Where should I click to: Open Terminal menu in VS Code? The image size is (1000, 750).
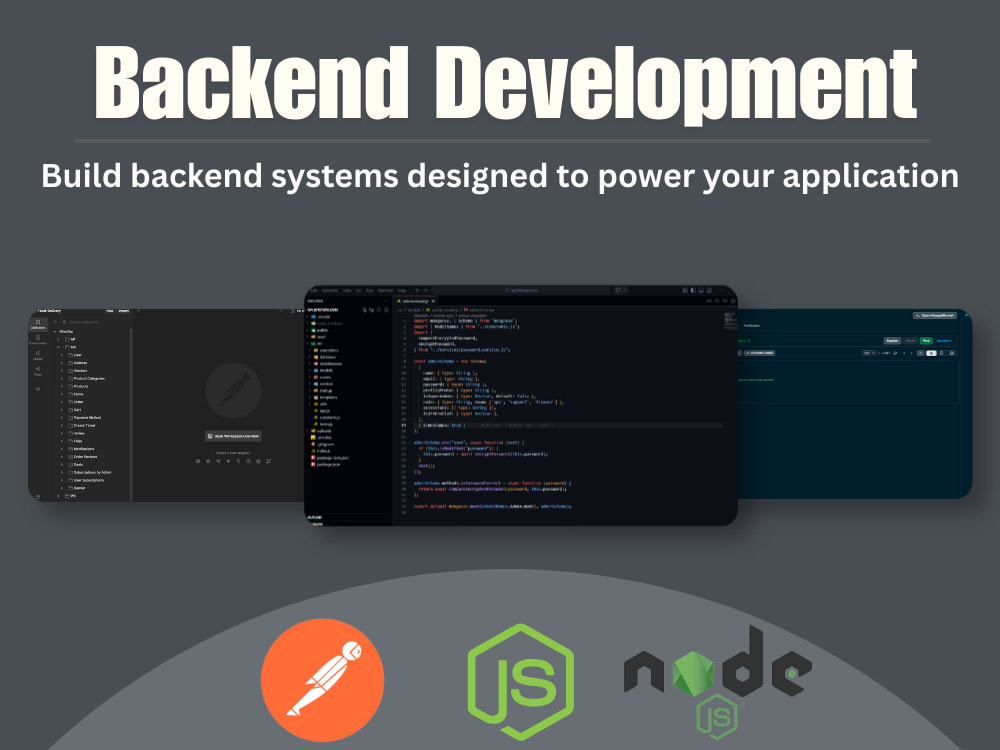coord(385,290)
